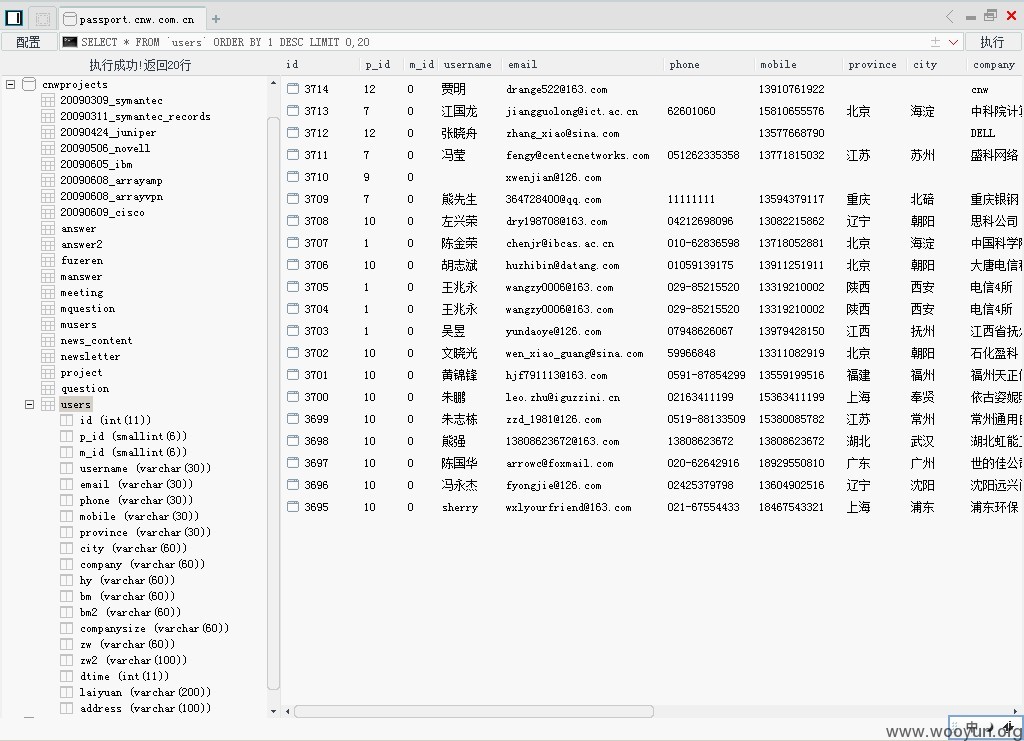Select the manswer table
This screenshot has height=741, width=1024.
click(x=81, y=276)
